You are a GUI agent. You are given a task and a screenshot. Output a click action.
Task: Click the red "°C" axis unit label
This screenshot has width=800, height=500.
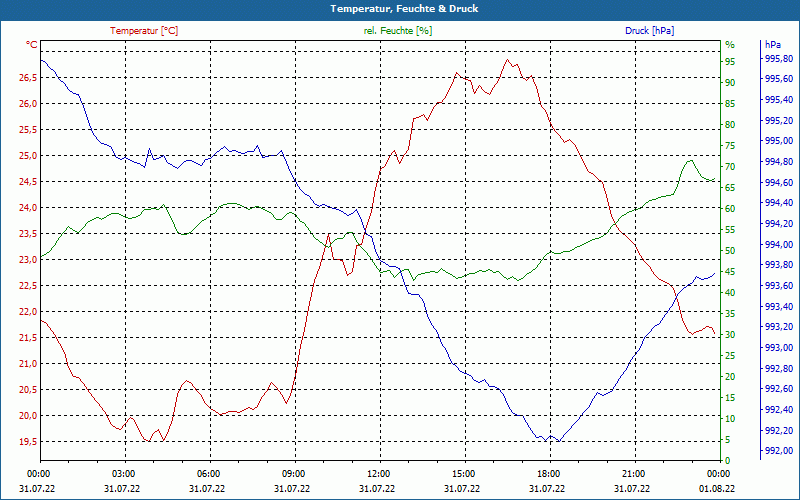tap(32, 45)
